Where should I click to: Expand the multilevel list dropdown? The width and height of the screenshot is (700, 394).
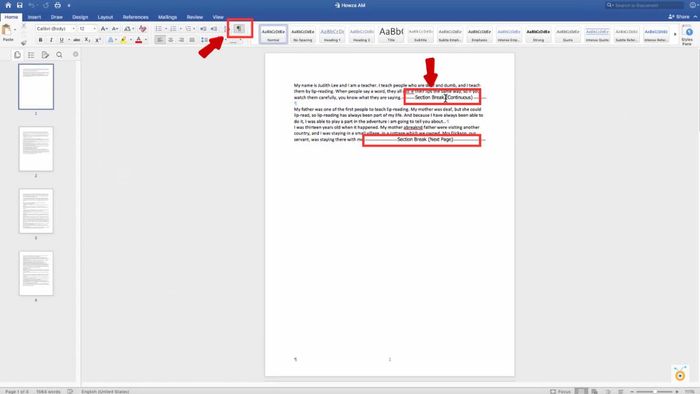[194, 29]
